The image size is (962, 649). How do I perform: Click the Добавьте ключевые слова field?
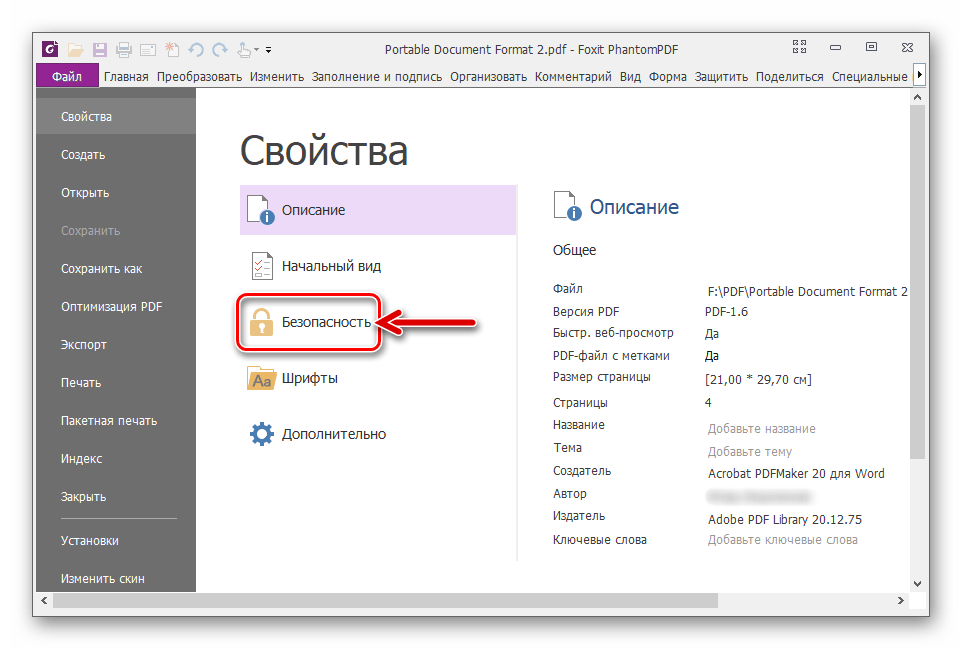[782, 539]
